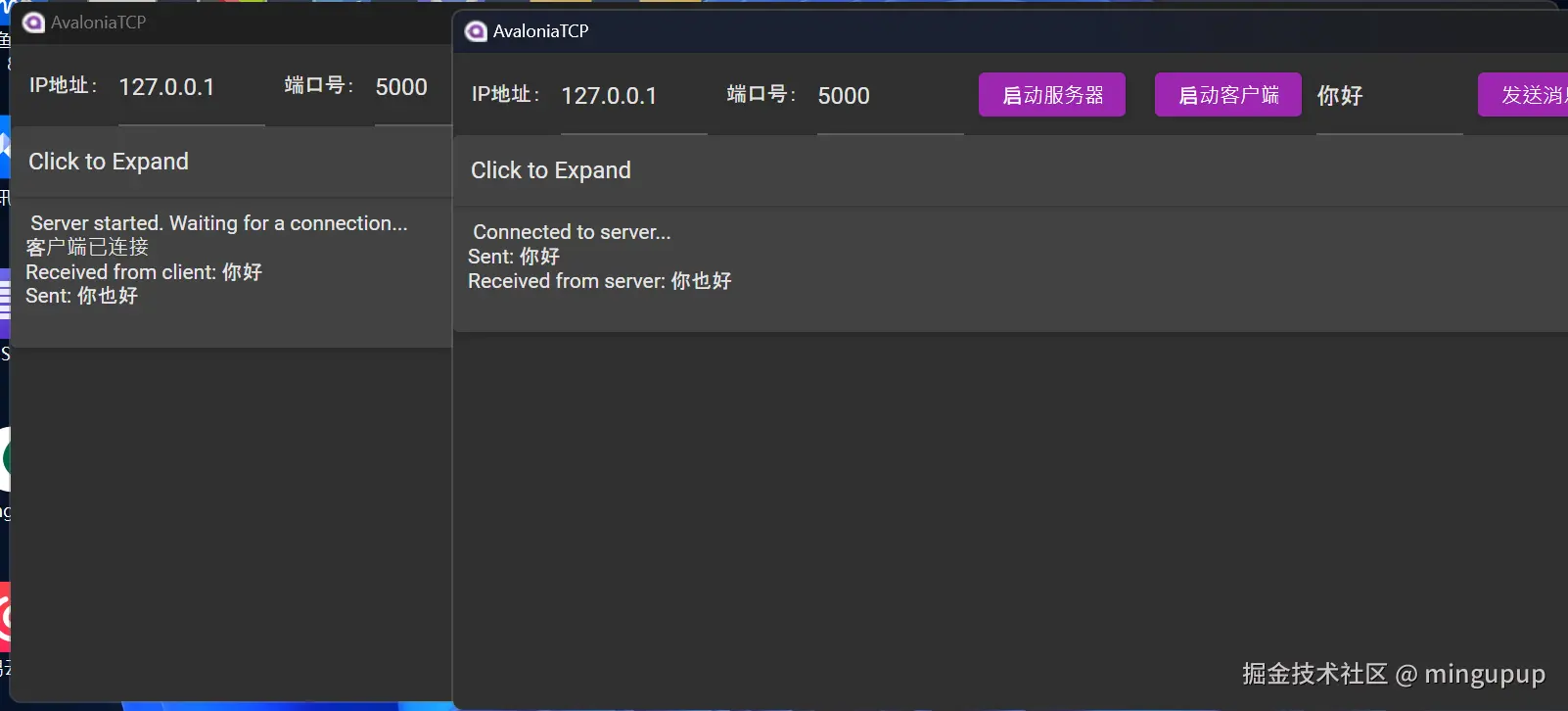Click the message input containing 你好
This screenshot has width=1568, height=711.
1389,97
